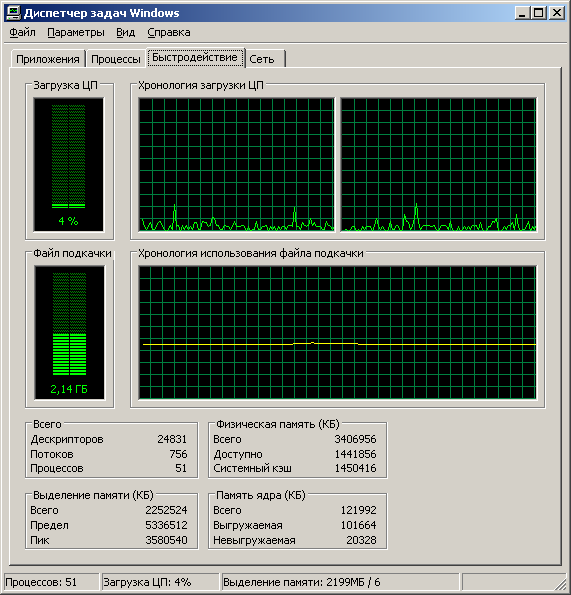Click the page file 2,14 ГБ gauge
This screenshot has height=595, width=571.
(69, 332)
